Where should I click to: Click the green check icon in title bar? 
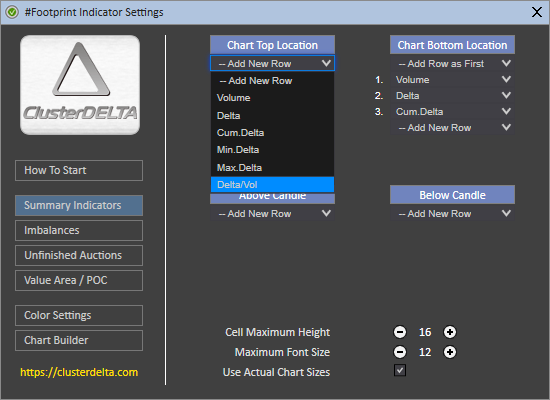pyautogui.click(x=12, y=12)
